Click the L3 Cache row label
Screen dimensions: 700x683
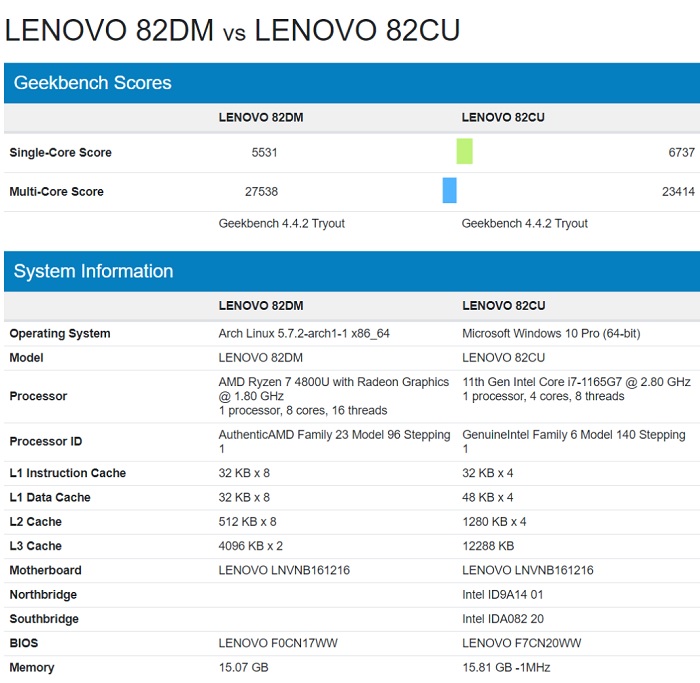pos(36,546)
